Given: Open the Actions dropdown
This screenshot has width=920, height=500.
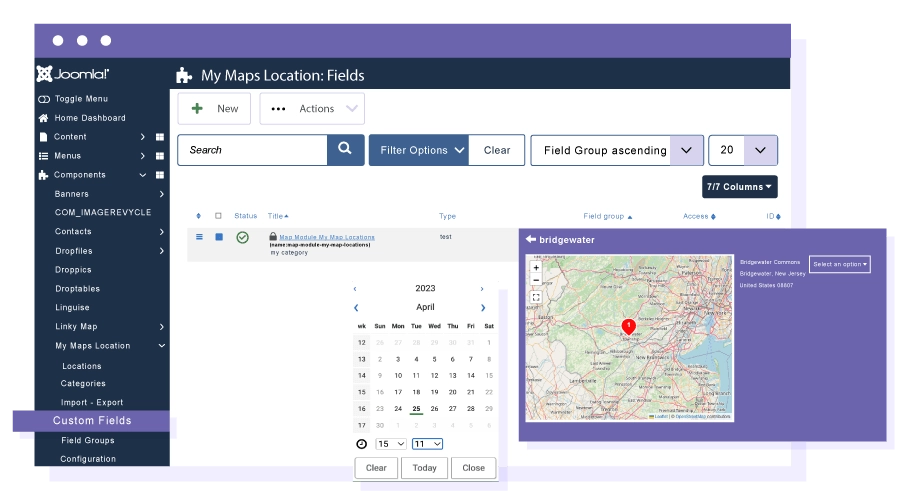Looking at the screenshot, I should click(312, 109).
